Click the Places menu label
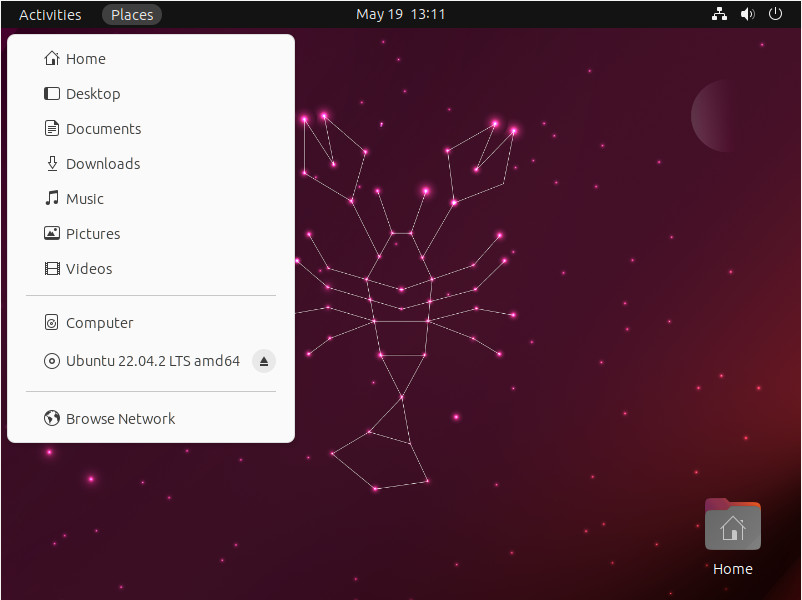802x600 pixels. 131,14
